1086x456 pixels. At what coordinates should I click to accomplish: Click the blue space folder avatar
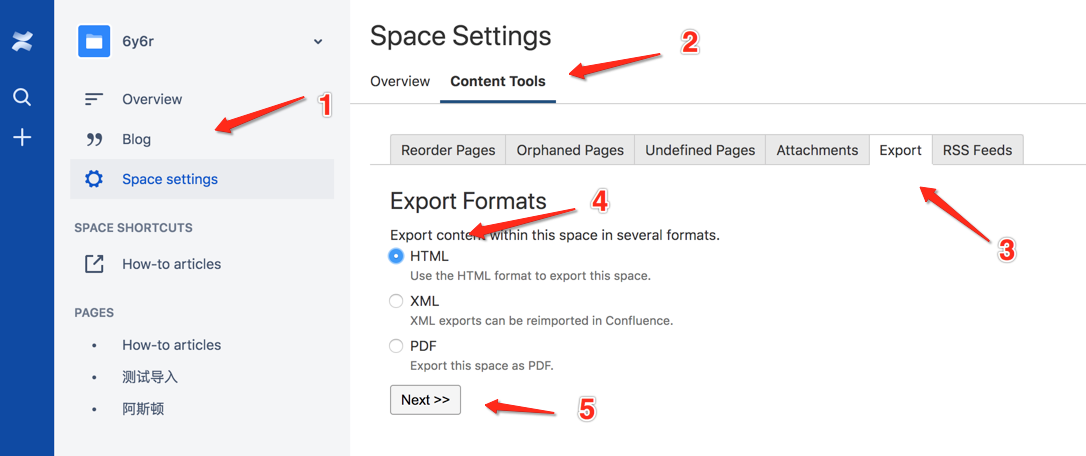(x=94, y=41)
